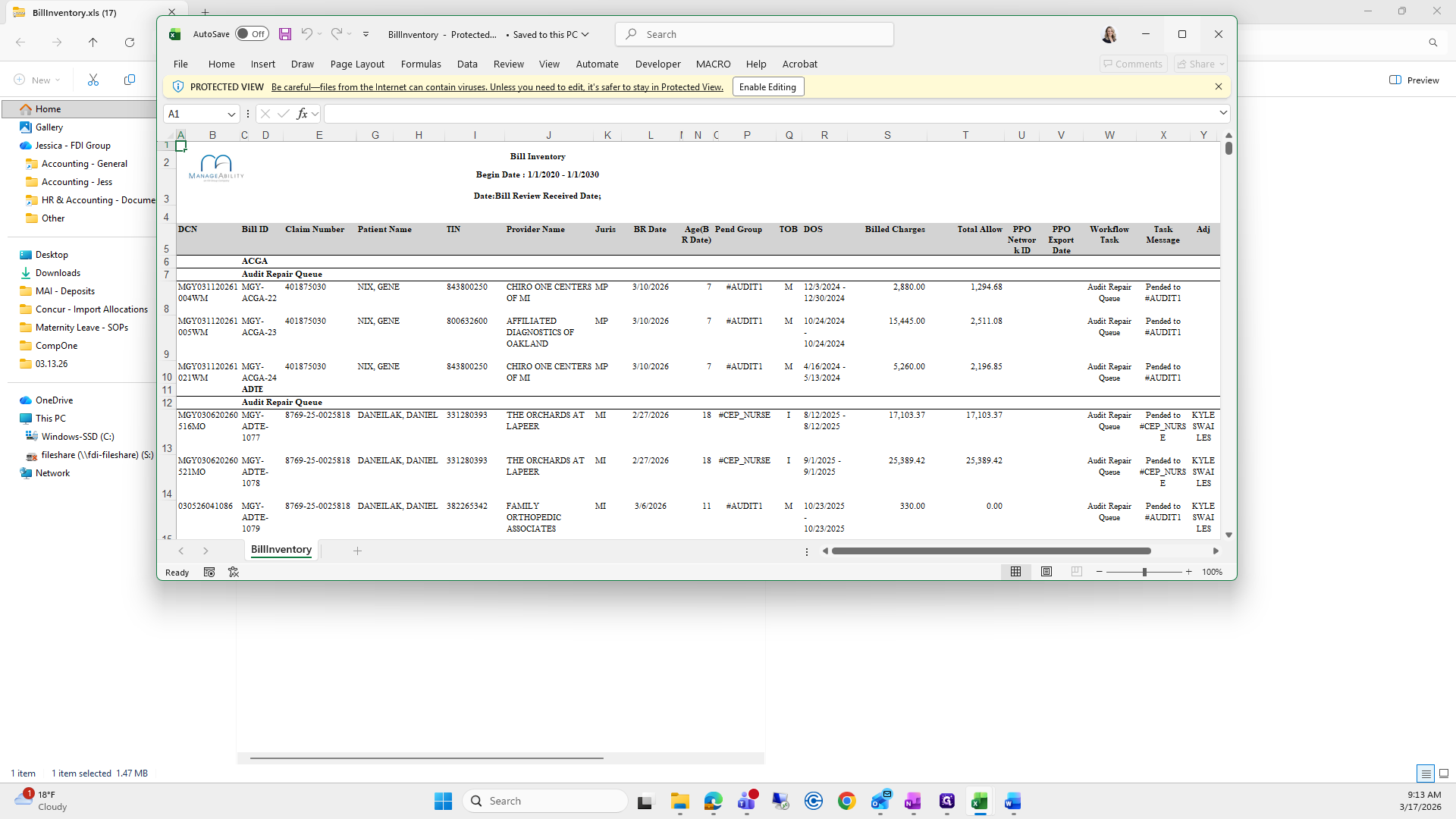
Task: Open the Formulas ribbon tab
Action: tap(421, 64)
